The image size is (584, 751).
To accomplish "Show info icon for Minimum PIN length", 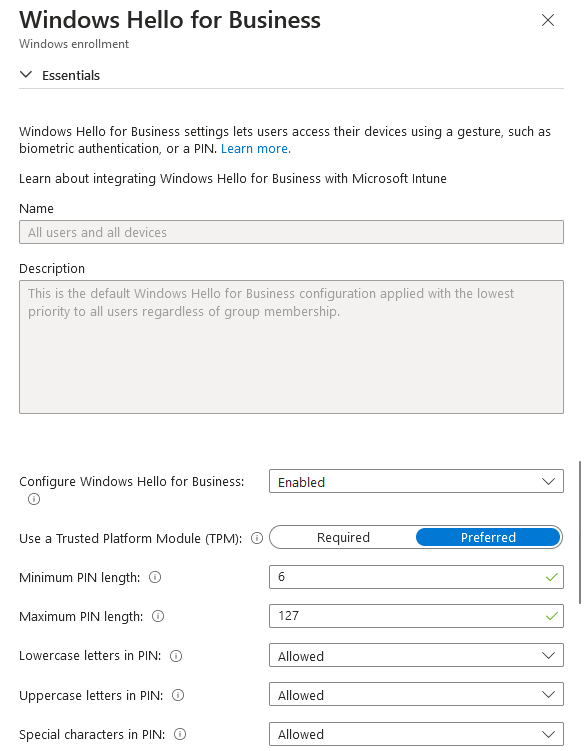I will [x=155, y=577].
